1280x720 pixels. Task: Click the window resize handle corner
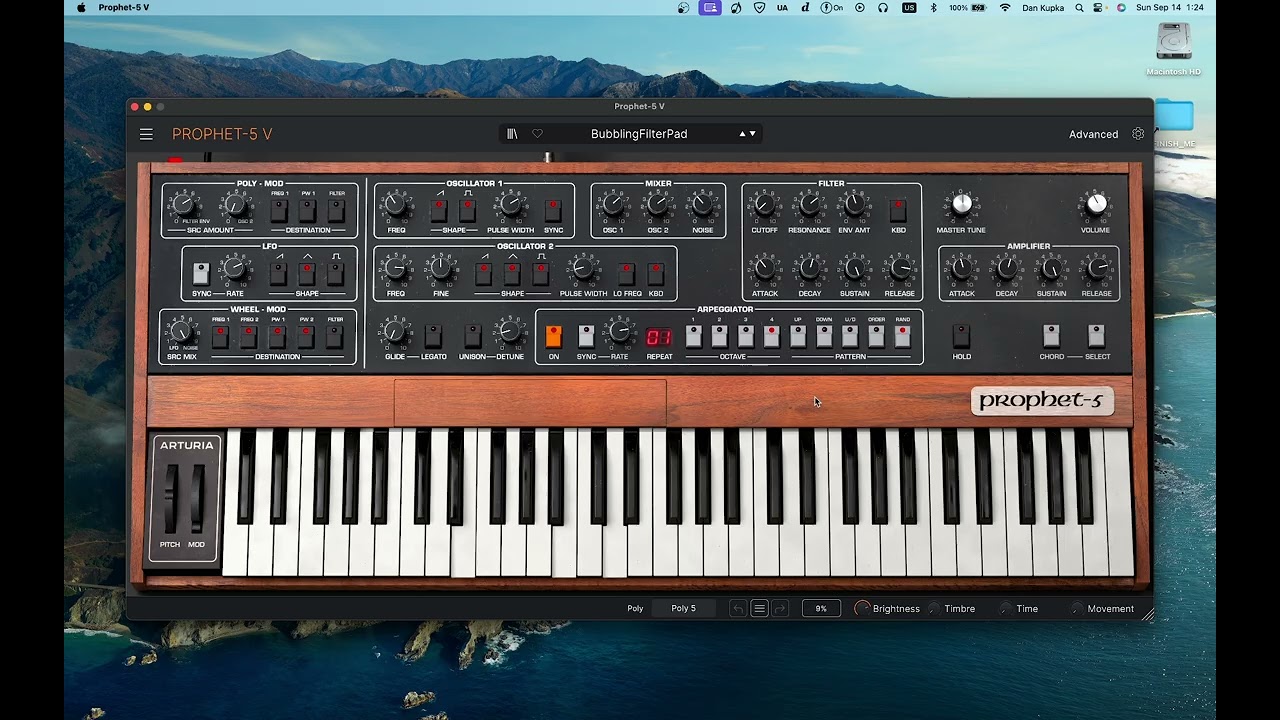click(x=1147, y=615)
